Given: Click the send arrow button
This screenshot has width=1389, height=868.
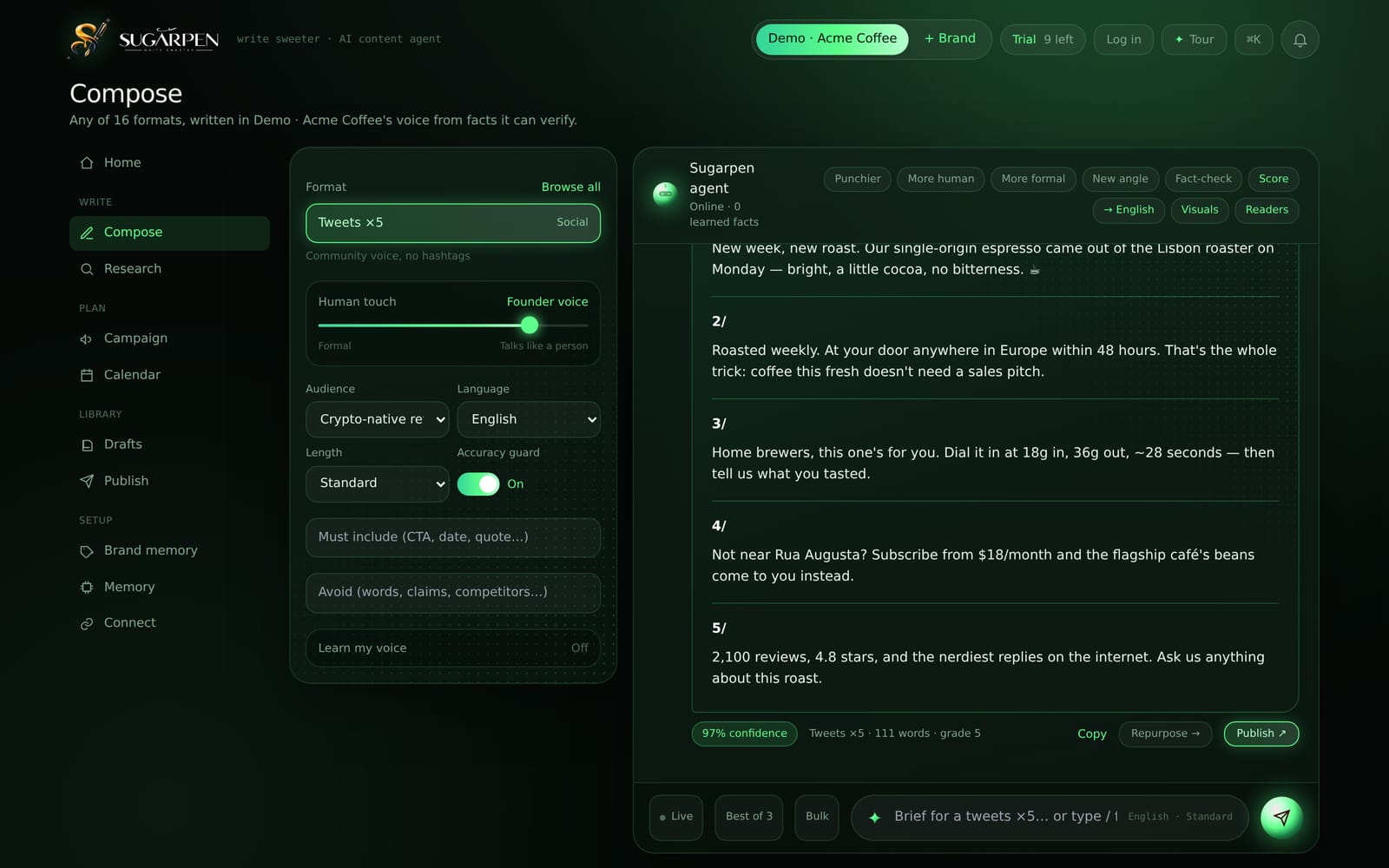Looking at the screenshot, I should (x=1281, y=817).
